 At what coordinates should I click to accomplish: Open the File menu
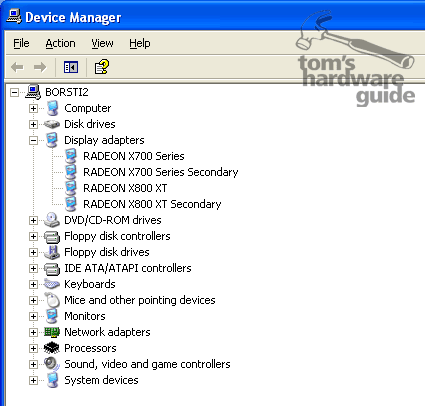21,43
